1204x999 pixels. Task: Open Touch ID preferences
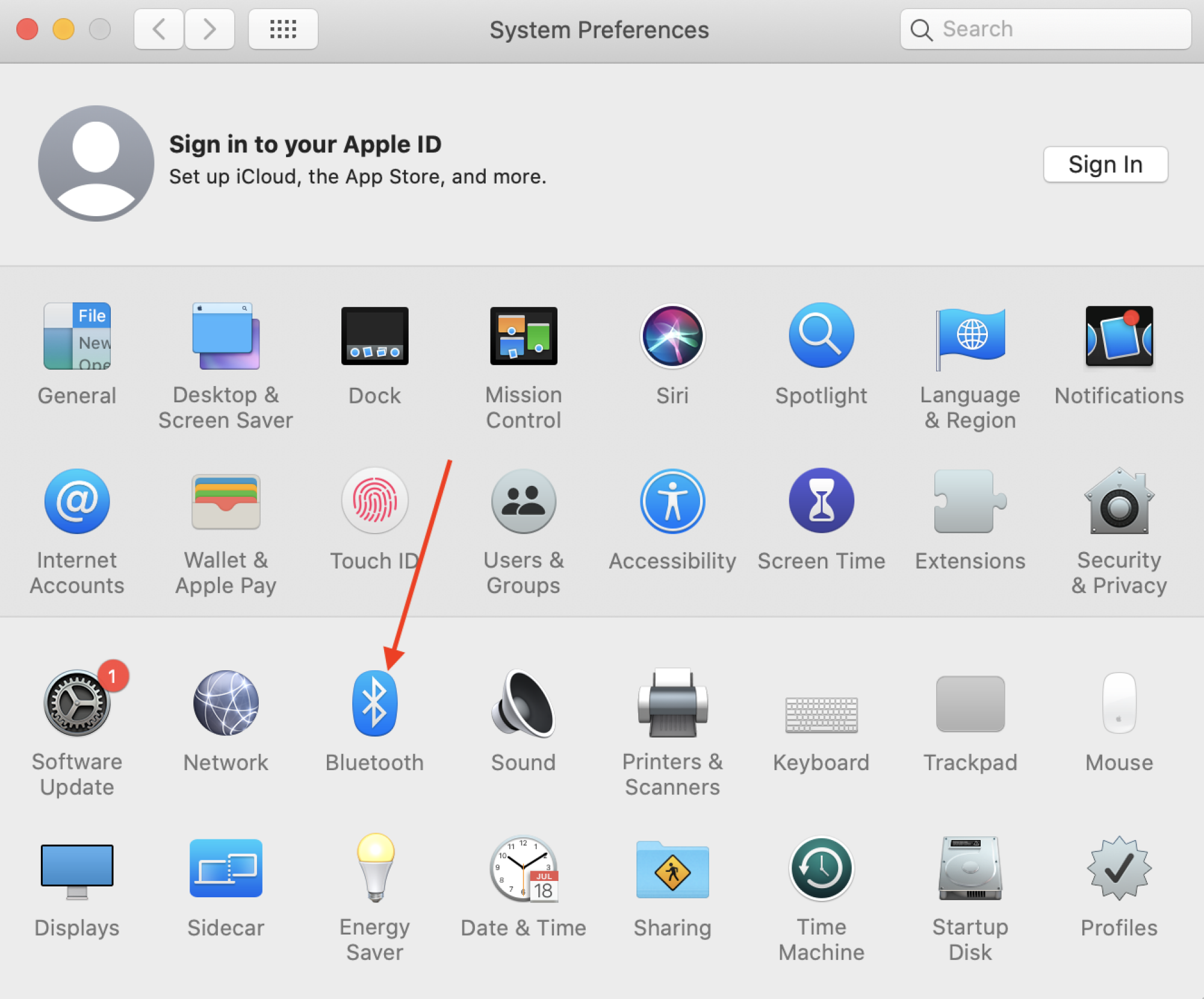pos(374,502)
